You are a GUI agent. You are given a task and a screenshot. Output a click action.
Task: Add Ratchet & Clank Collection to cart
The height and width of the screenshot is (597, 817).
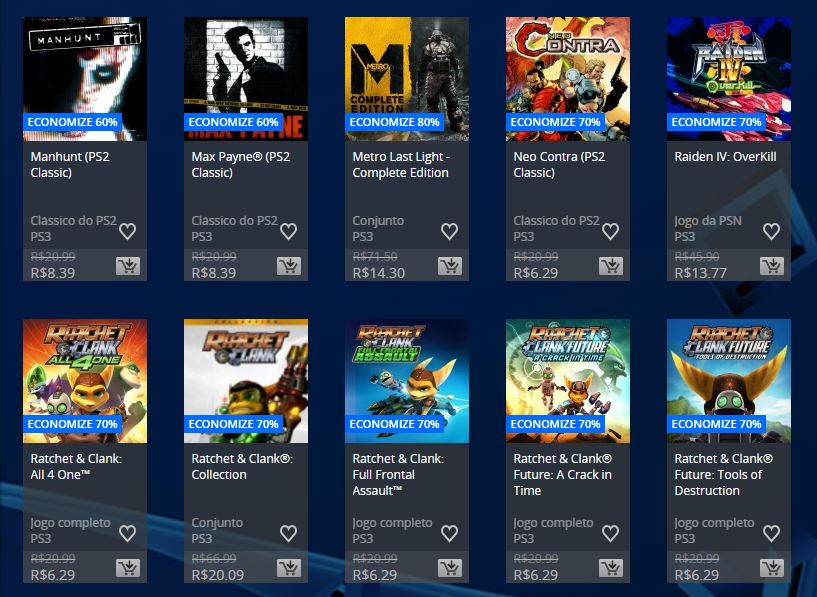[289, 568]
